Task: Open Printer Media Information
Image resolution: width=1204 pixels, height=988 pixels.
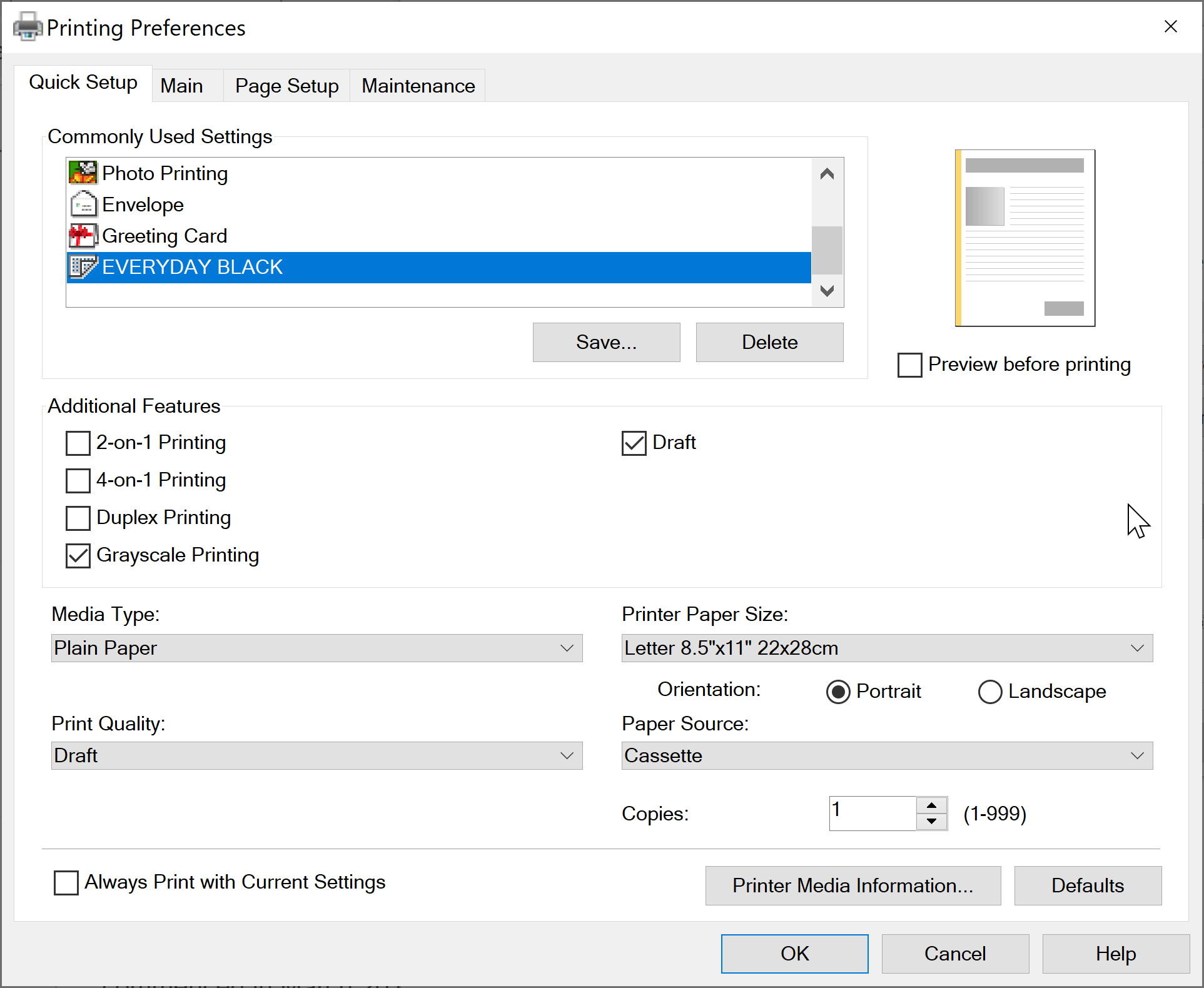Action: (x=852, y=885)
